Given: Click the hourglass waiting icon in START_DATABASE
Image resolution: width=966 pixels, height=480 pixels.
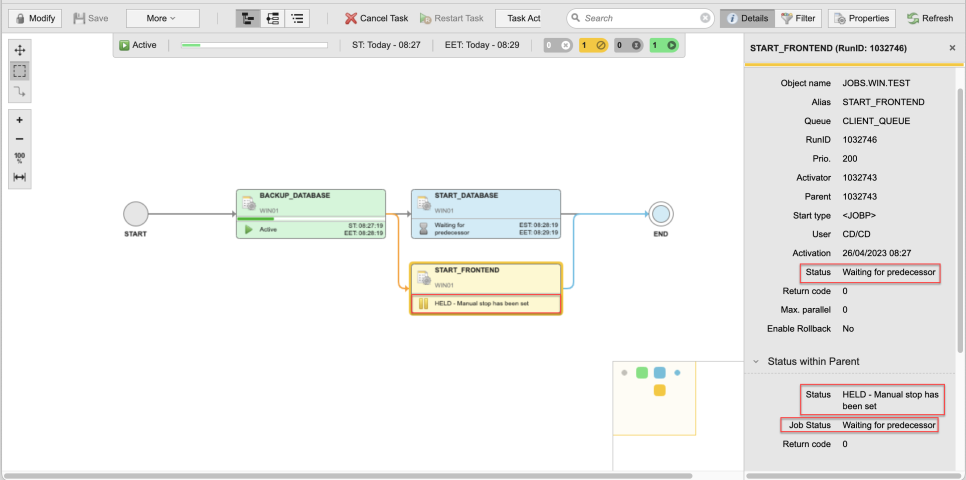Looking at the screenshot, I should click(423, 229).
